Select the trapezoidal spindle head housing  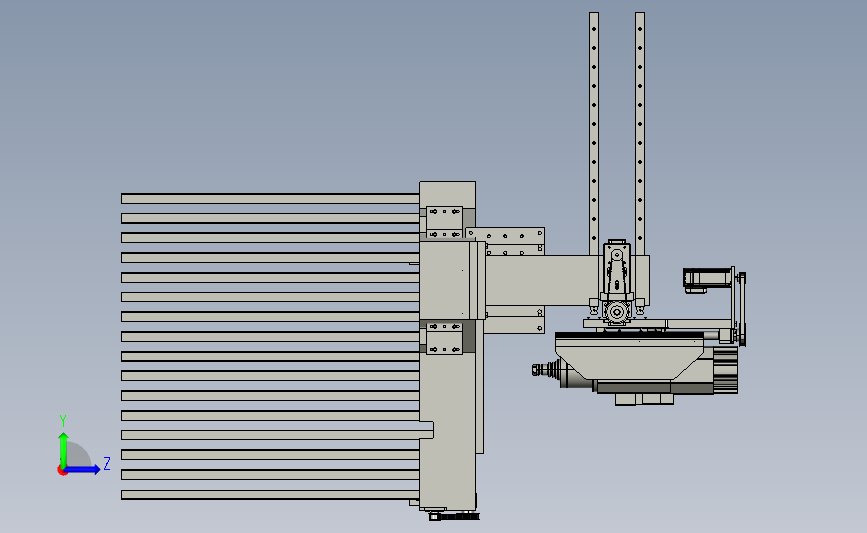(630, 357)
